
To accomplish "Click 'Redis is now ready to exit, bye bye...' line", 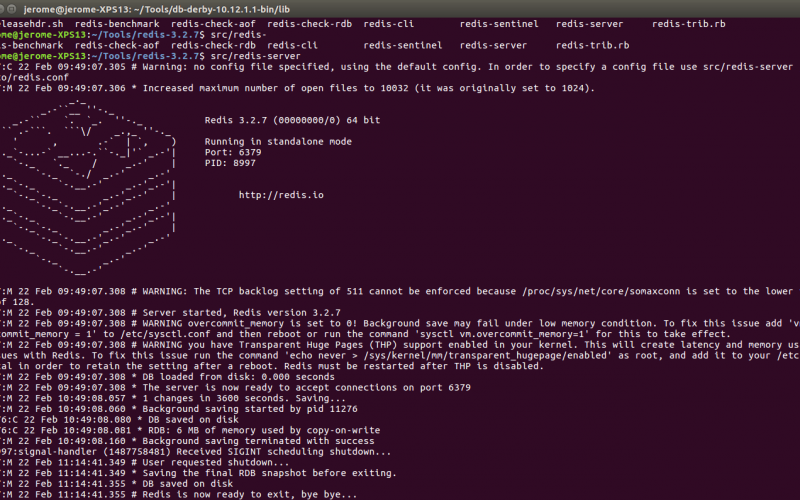I will pos(249,494).
